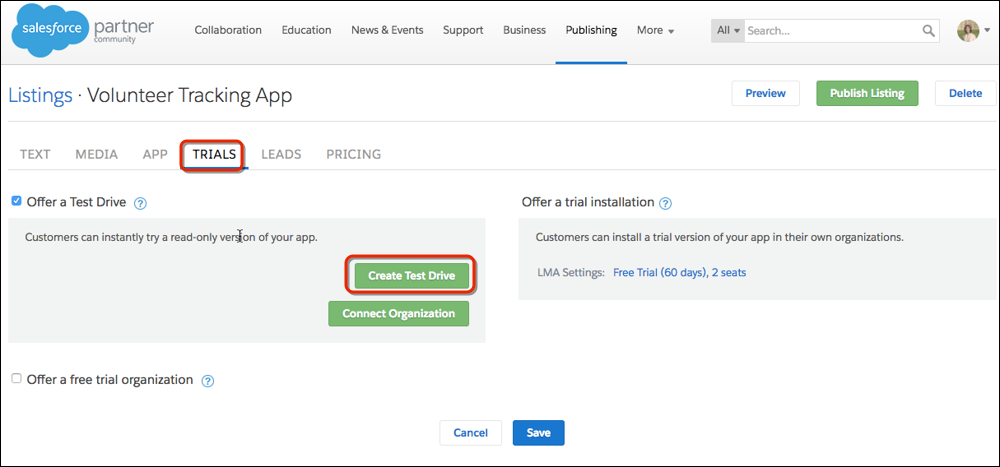The width and height of the screenshot is (1000, 467).
Task: Select the Publishing menu item
Action: pos(591,30)
